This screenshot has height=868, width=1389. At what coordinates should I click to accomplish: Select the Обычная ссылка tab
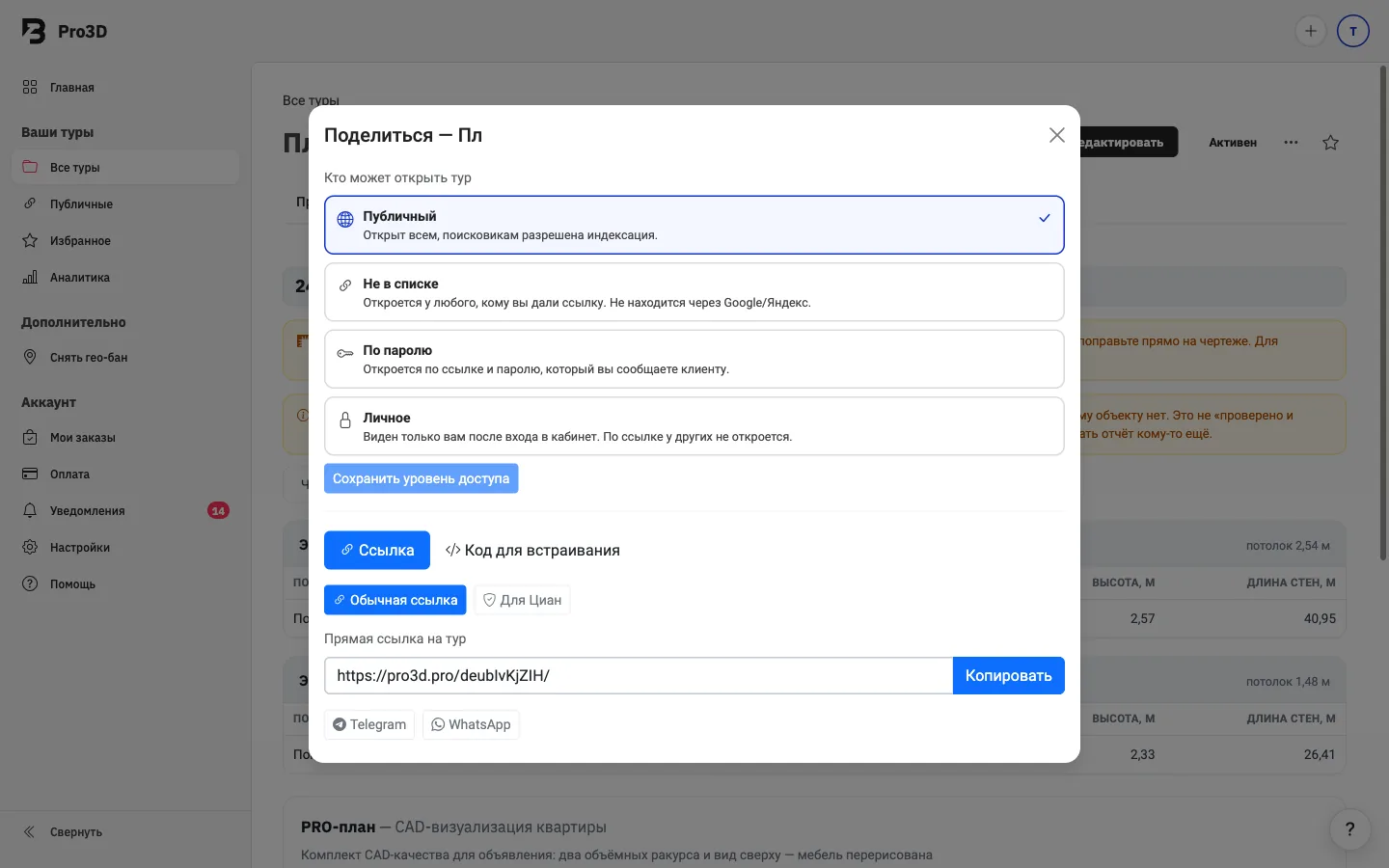click(395, 600)
